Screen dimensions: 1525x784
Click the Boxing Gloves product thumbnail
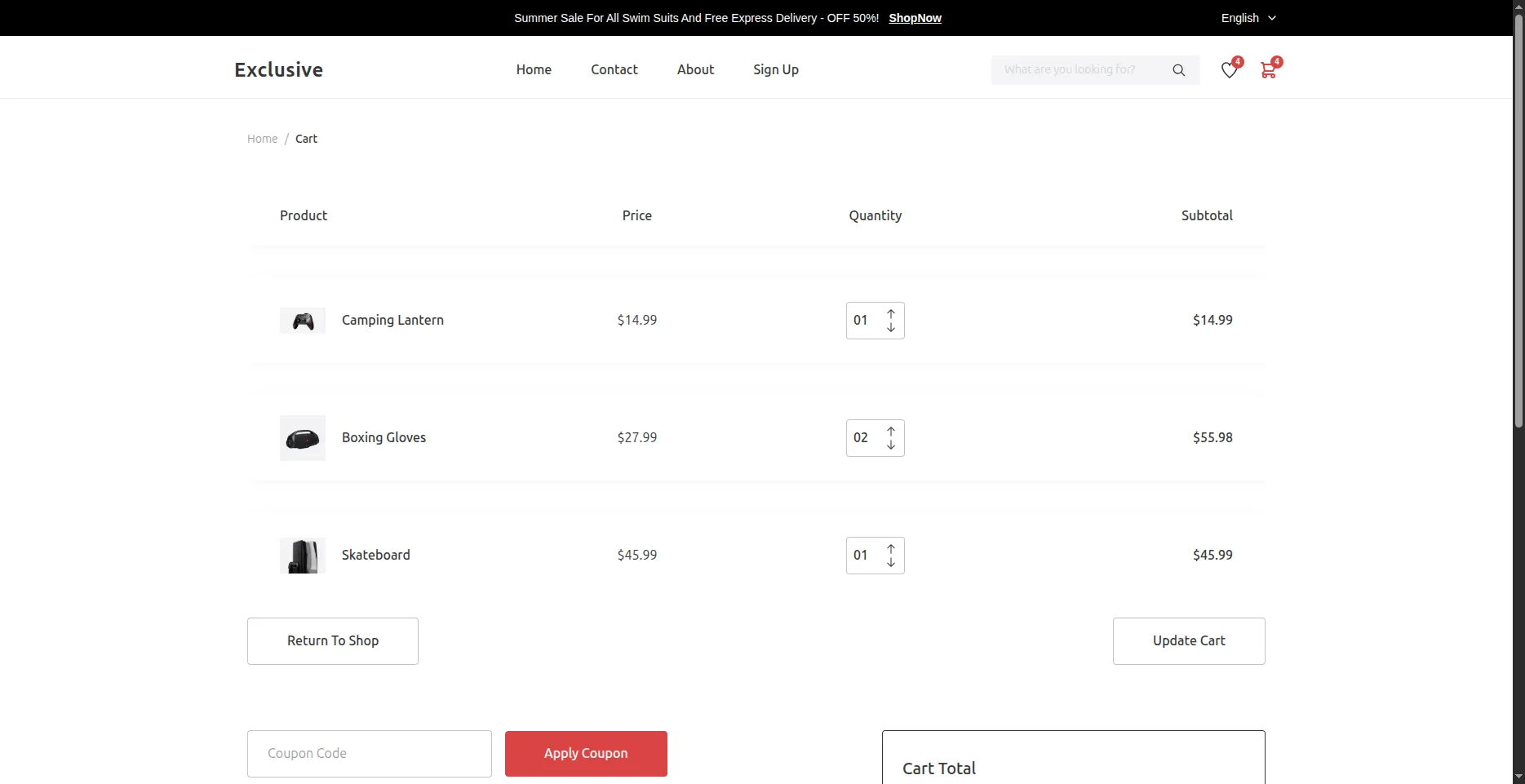[303, 438]
